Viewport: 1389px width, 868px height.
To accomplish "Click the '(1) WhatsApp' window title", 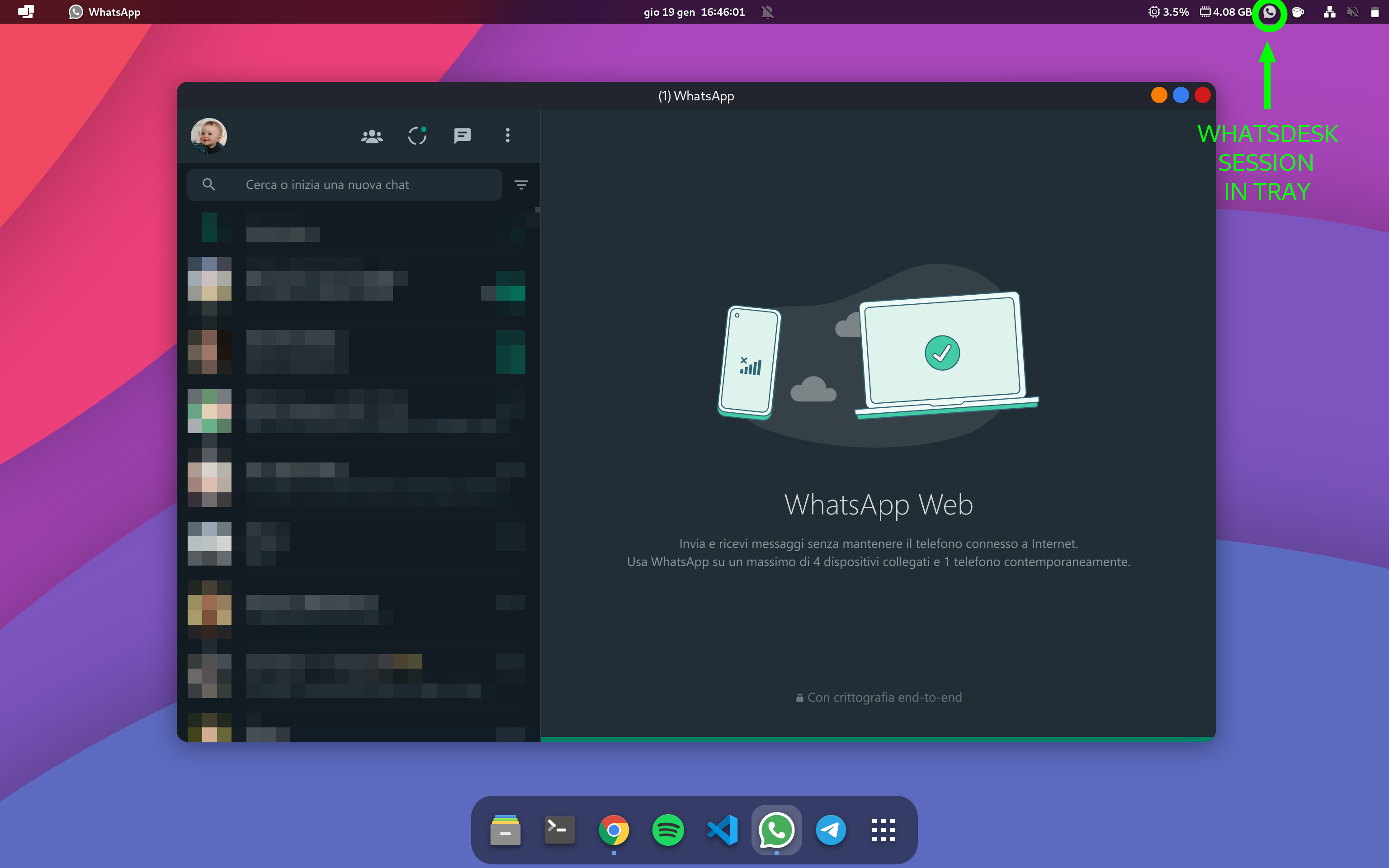I will point(696,96).
